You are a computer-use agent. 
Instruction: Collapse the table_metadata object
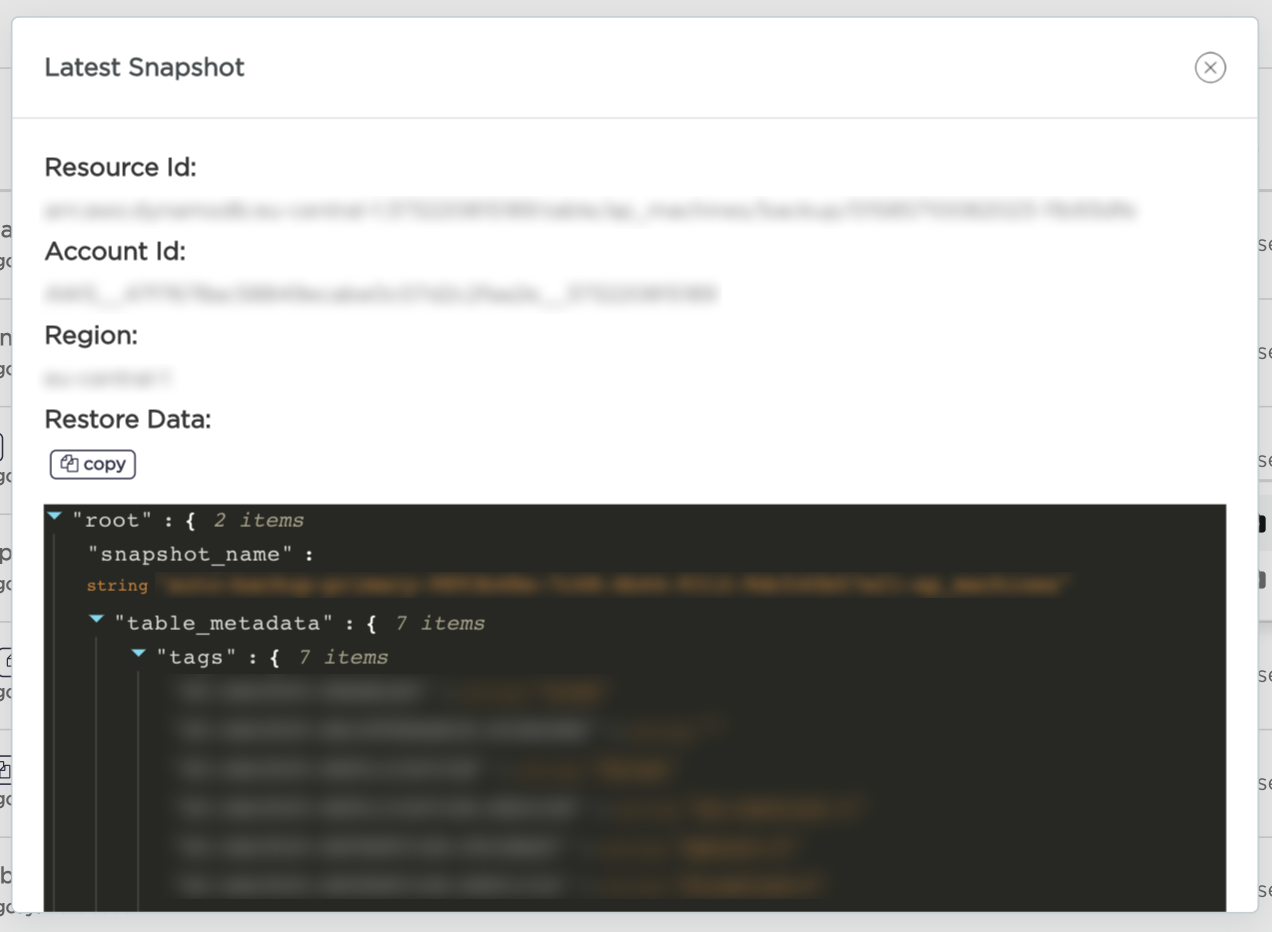(x=96, y=620)
